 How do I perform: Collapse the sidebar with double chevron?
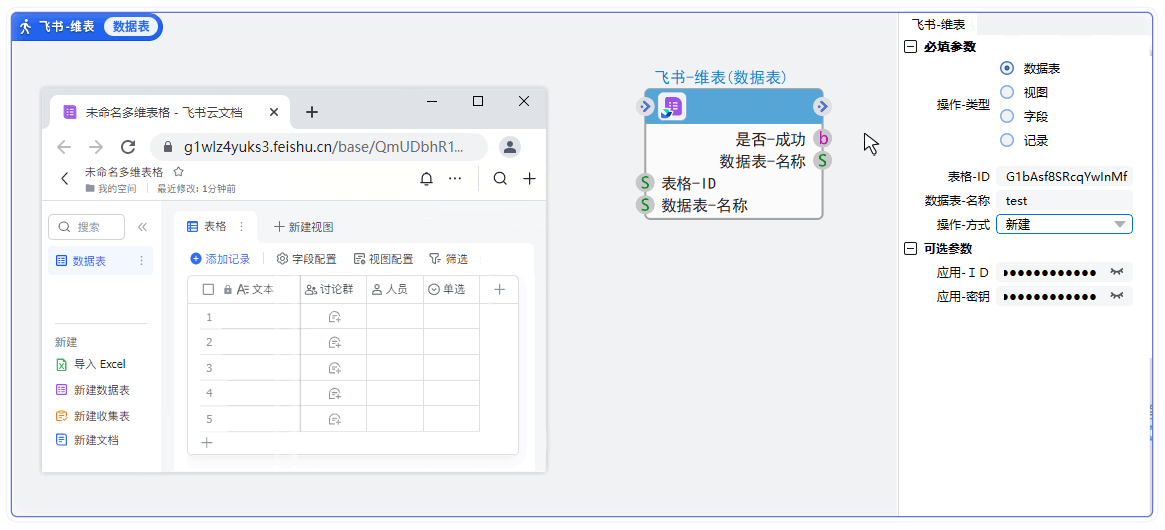pyautogui.click(x=142, y=227)
